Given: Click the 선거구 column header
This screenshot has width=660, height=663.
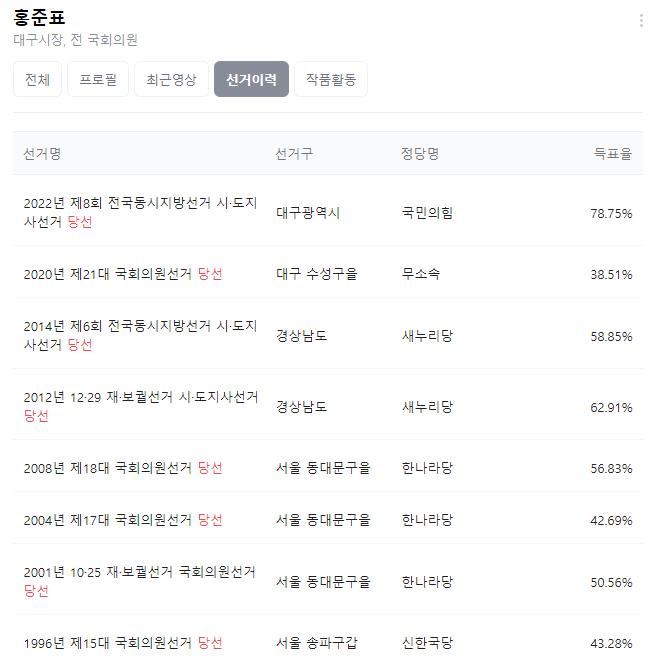Looking at the screenshot, I should click(294, 154).
